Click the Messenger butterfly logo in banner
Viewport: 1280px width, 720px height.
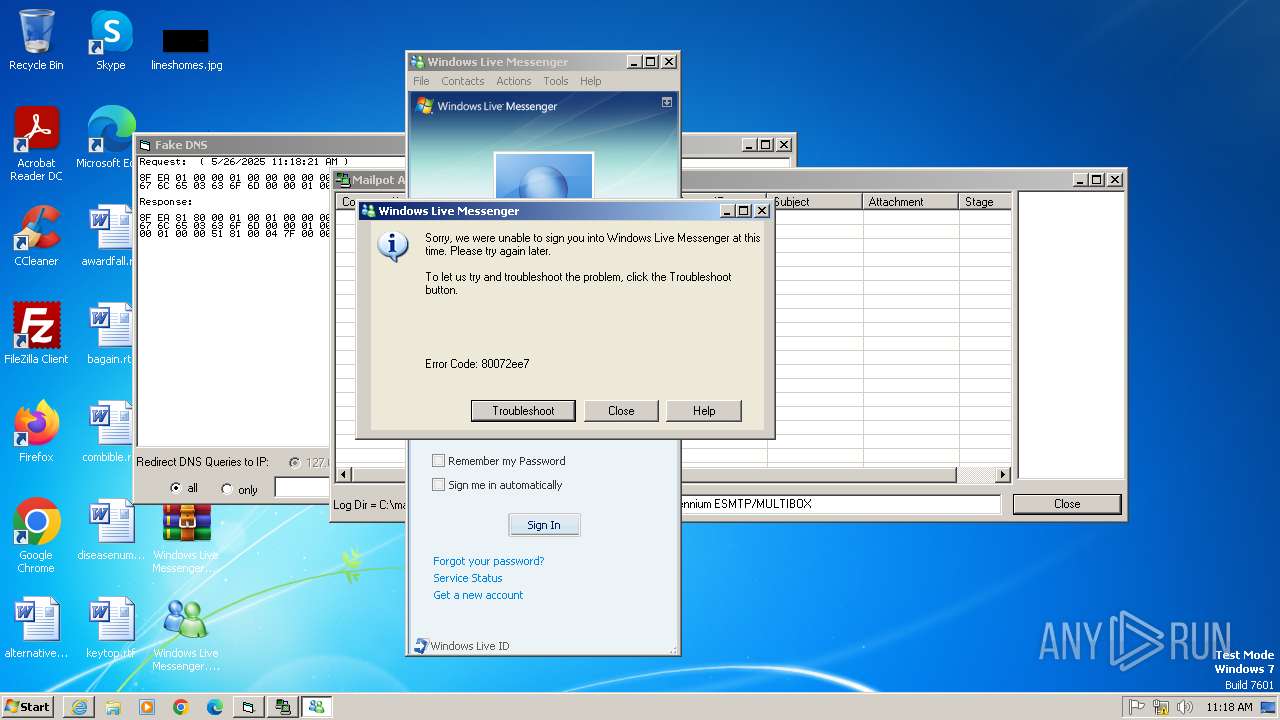pyautogui.click(x=424, y=105)
